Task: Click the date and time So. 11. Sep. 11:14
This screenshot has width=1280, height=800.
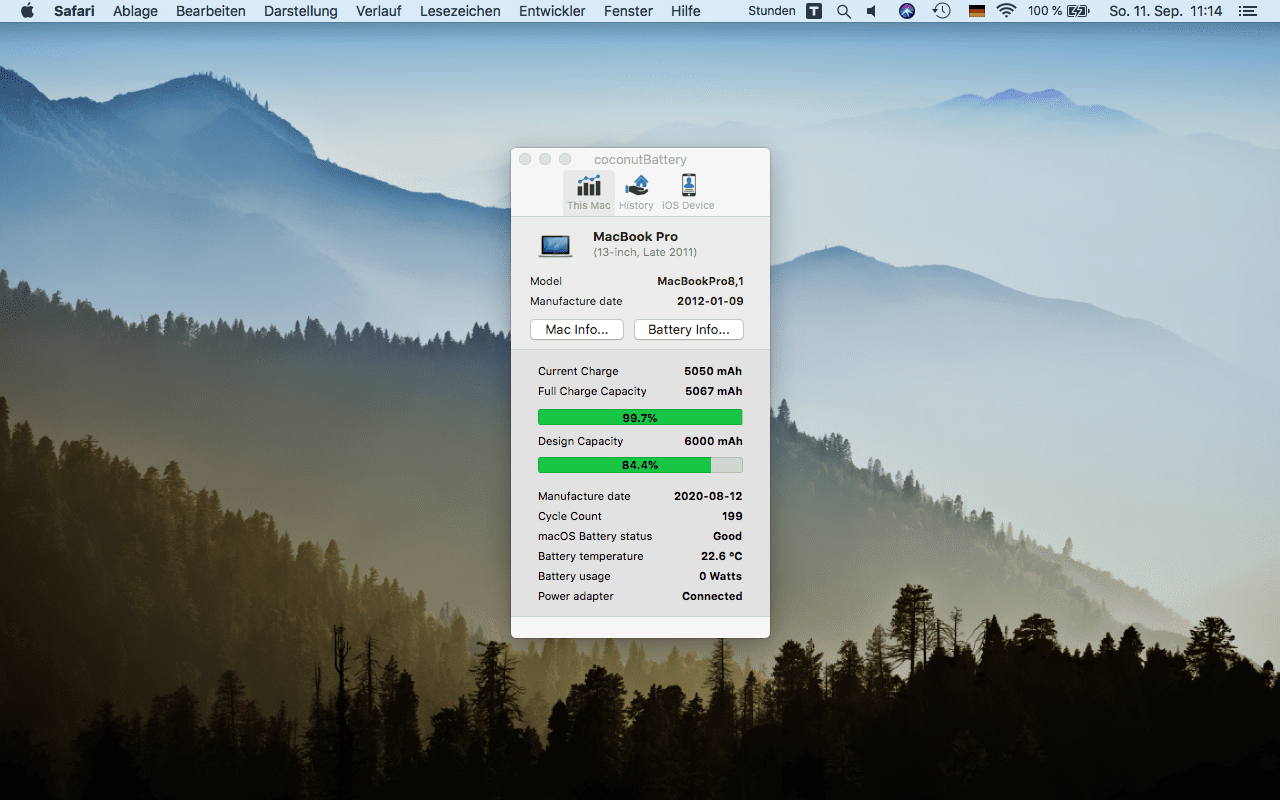Action: [x=1166, y=11]
